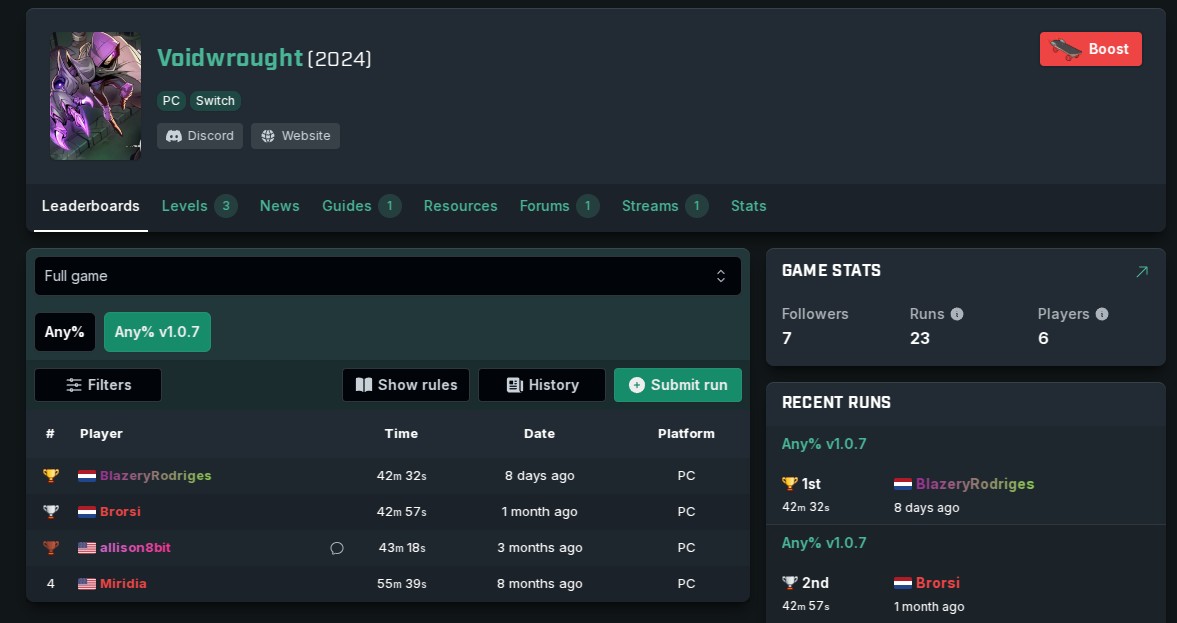This screenshot has width=1177, height=623.
Task: Click the Followers count 7
Action: (x=787, y=339)
